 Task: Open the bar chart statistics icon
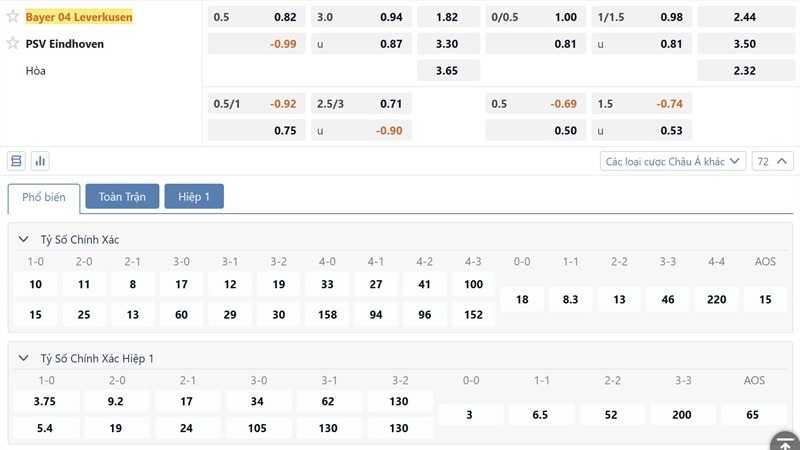(40, 161)
